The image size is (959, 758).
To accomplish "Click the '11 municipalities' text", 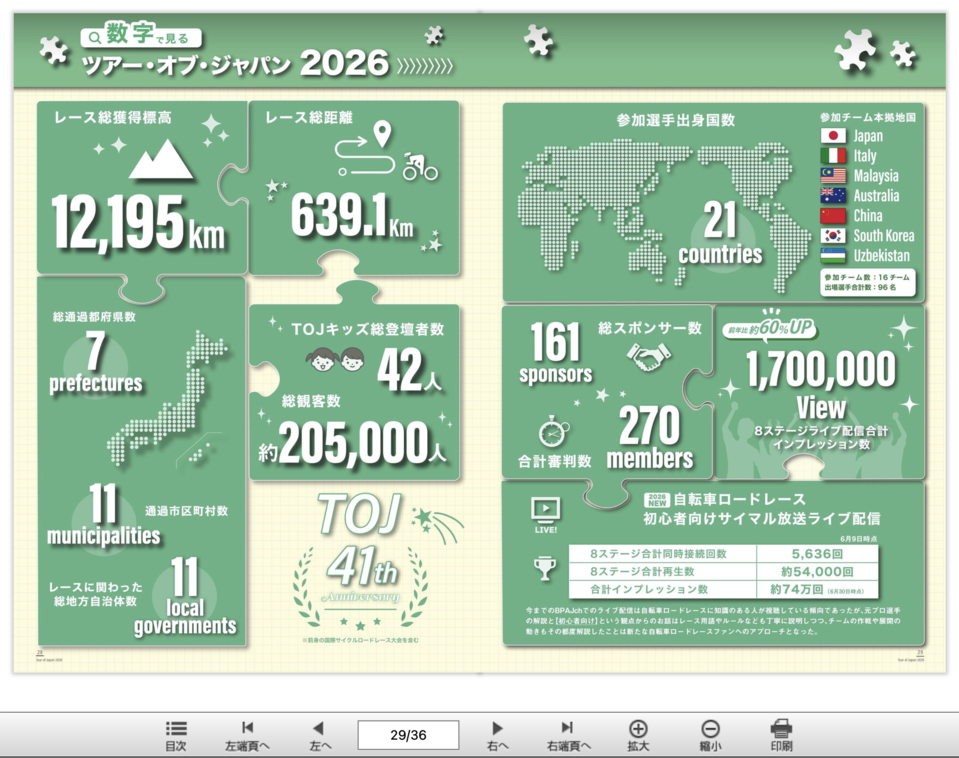I will [103, 515].
